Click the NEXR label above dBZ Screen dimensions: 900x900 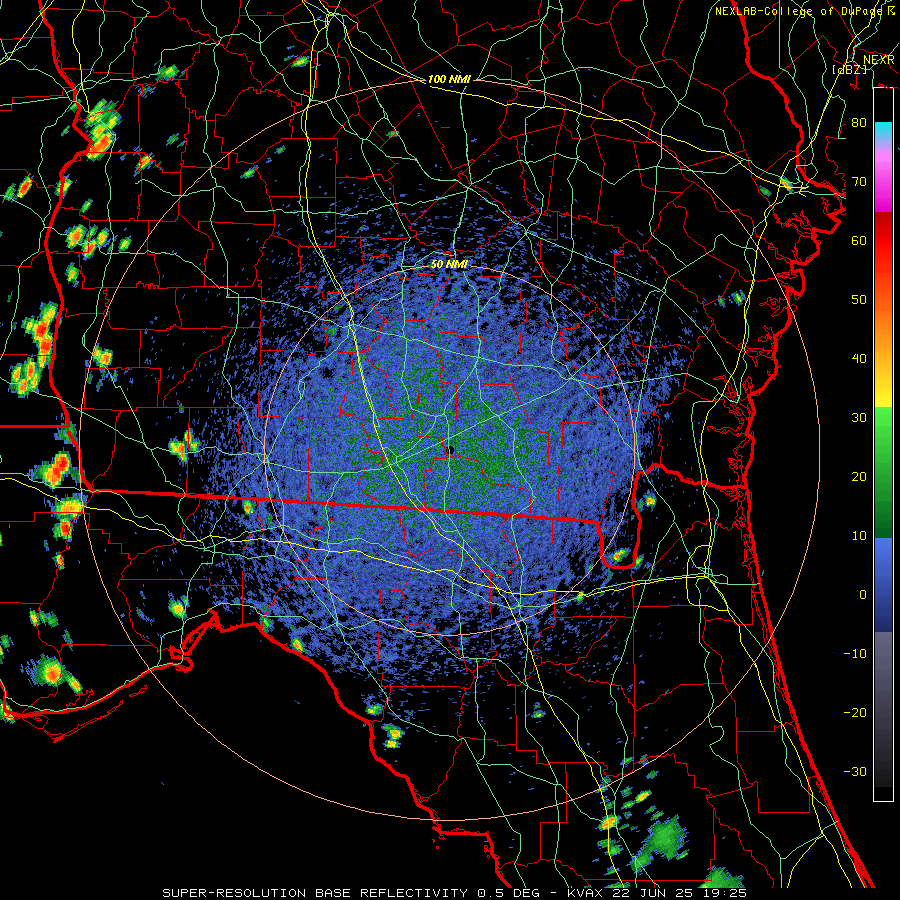[x=878, y=60]
